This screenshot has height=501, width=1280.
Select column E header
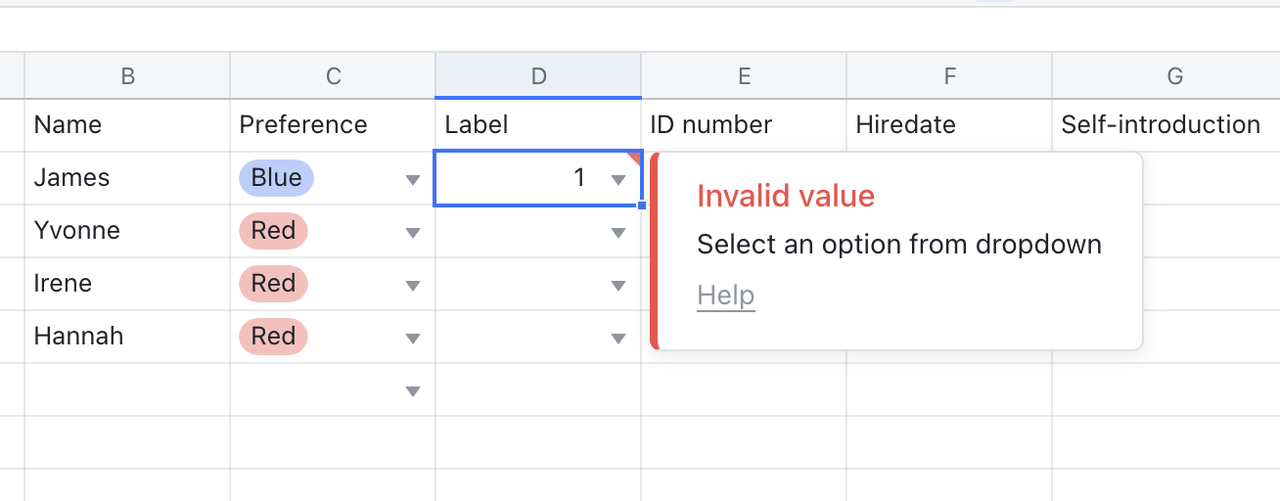[744, 76]
